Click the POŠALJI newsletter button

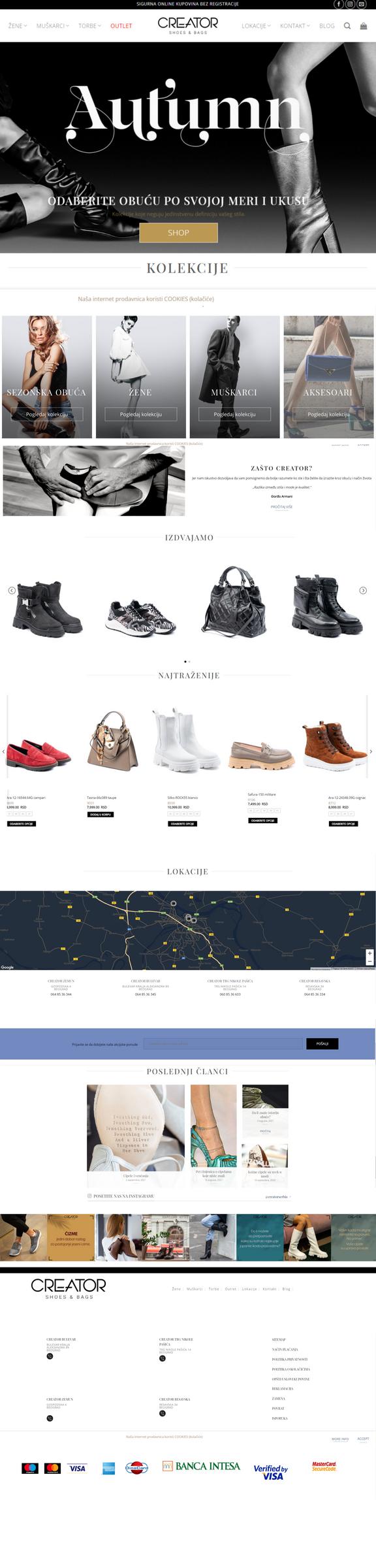point(322,1043)
